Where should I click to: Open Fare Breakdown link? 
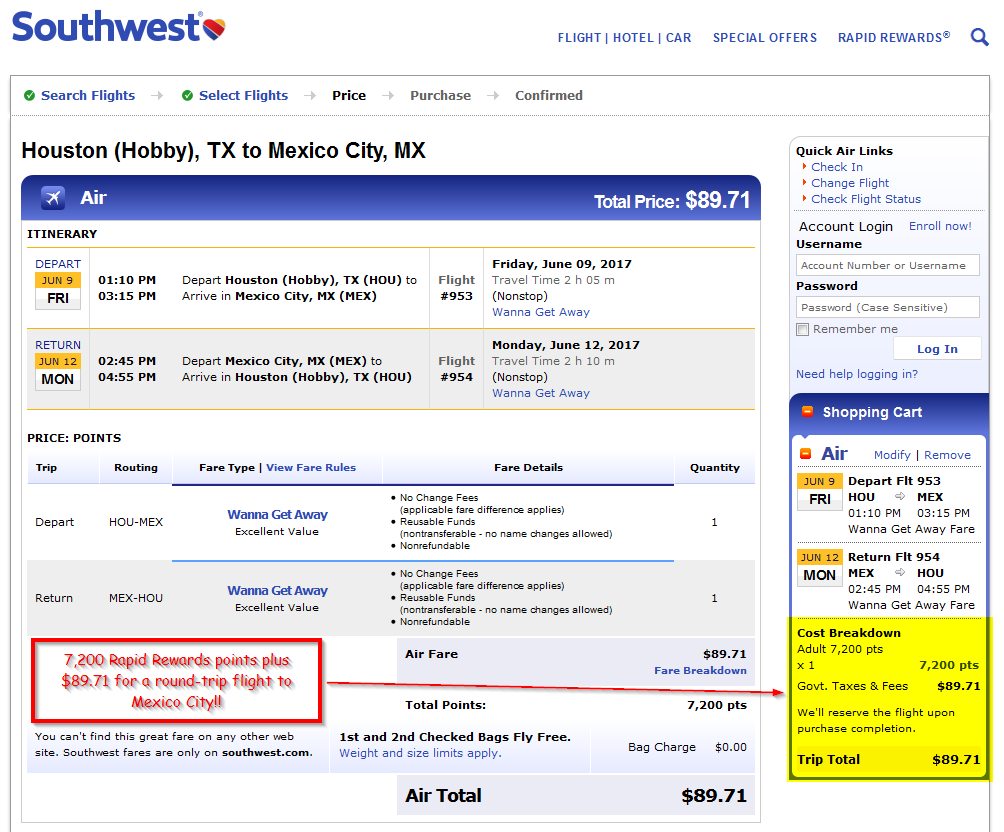tap(700, 671)
